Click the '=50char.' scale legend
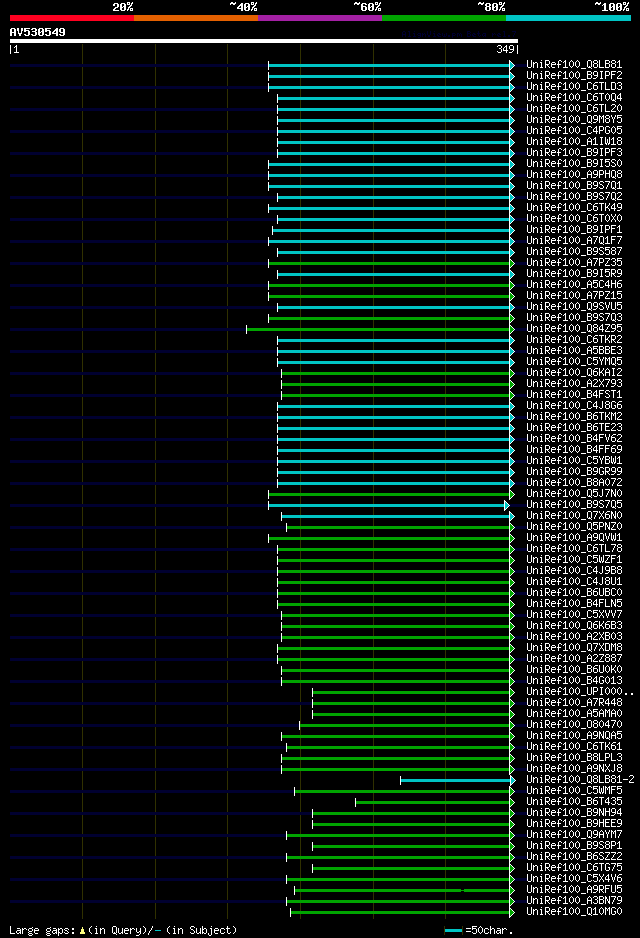640x938 pixels. coord(480,930)
